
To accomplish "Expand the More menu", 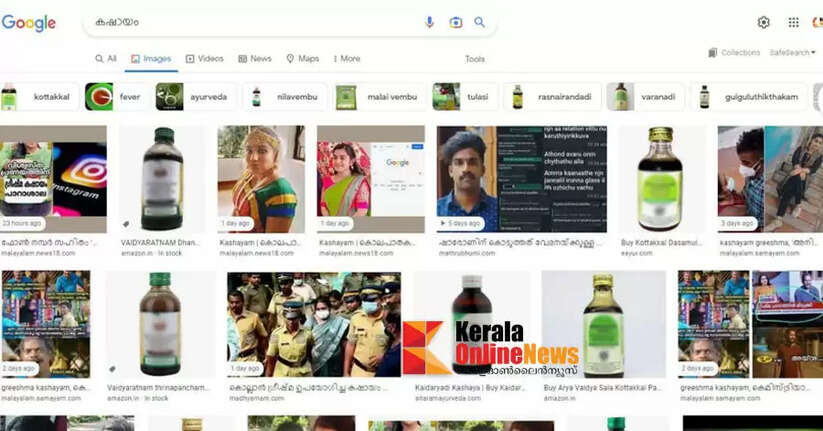I will pos(347,59).
